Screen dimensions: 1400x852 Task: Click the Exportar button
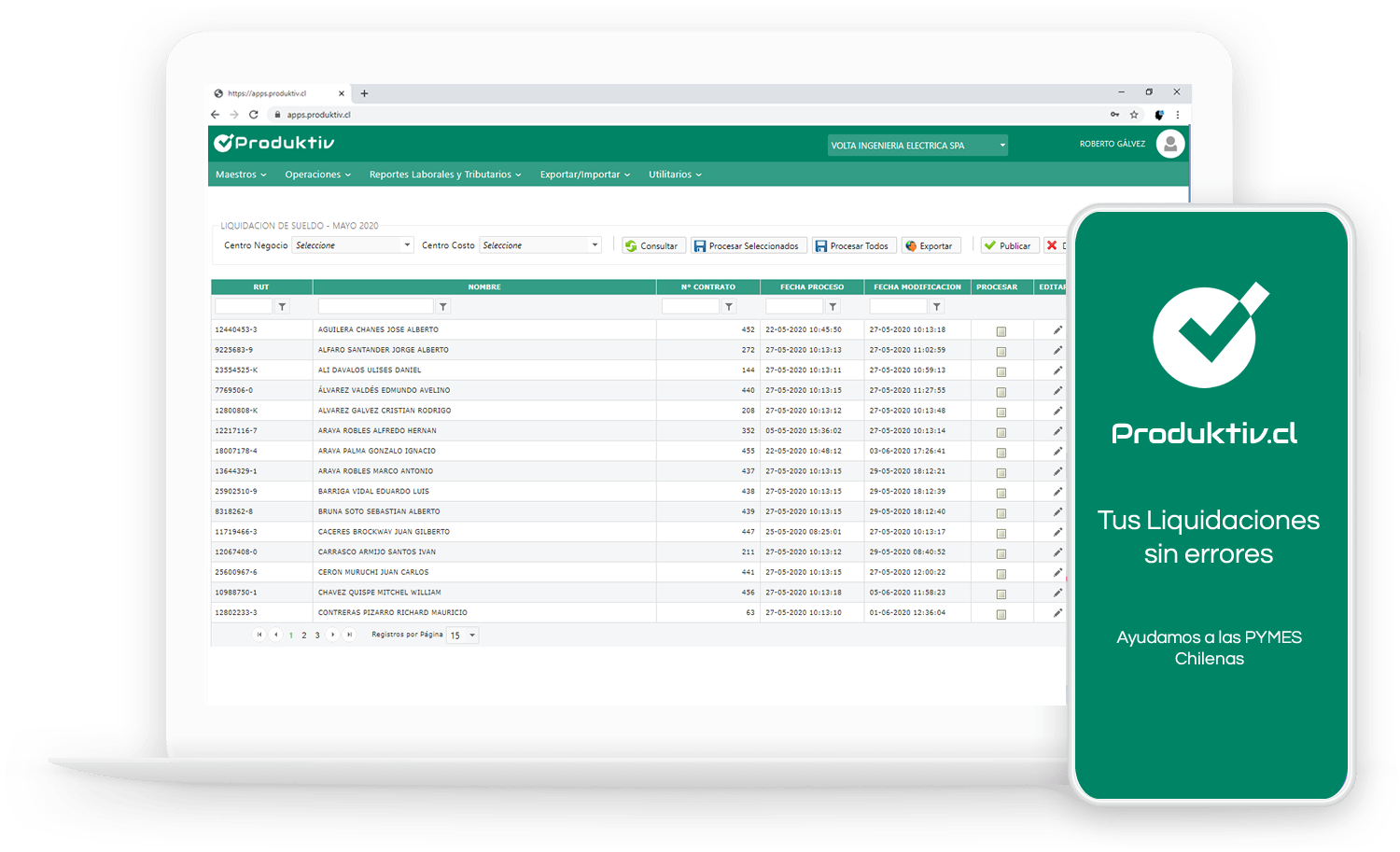tap(931, 245)
